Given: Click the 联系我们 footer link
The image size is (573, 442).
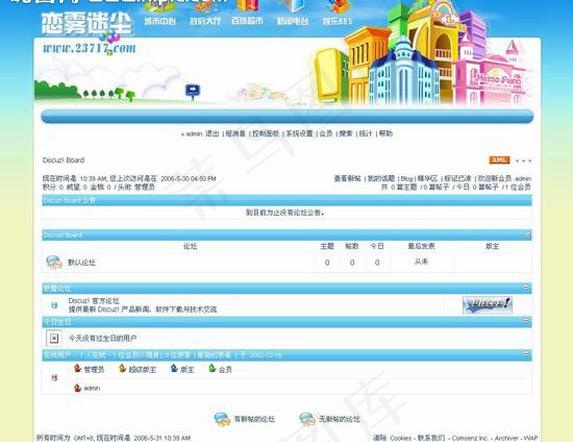Looking at the screenshot, I should click(x=431, y=438).
